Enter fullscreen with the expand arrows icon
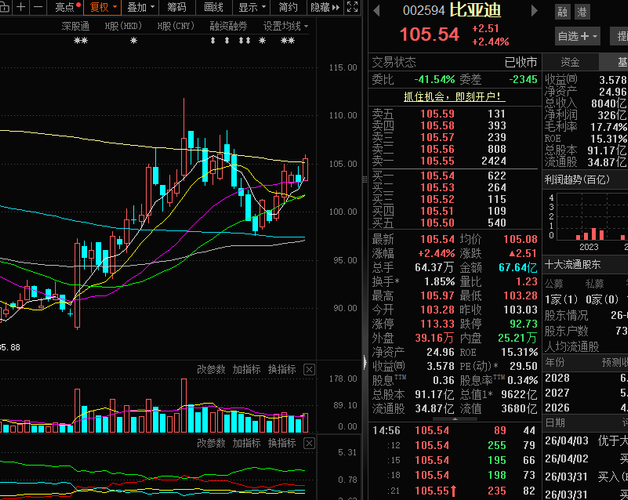Viewport: 628px width, 500px height. tap(352, 7)
